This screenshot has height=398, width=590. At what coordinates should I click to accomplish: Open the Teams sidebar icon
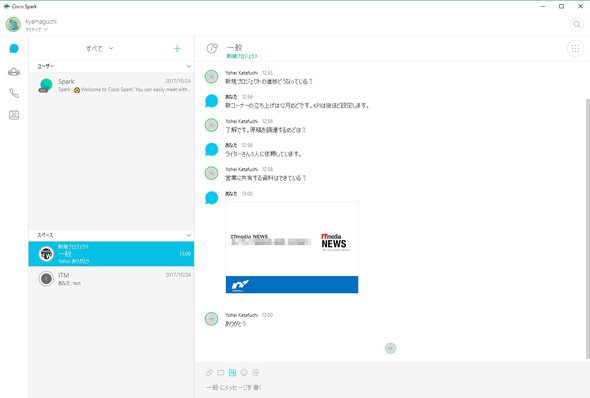(x=14, y=71)
